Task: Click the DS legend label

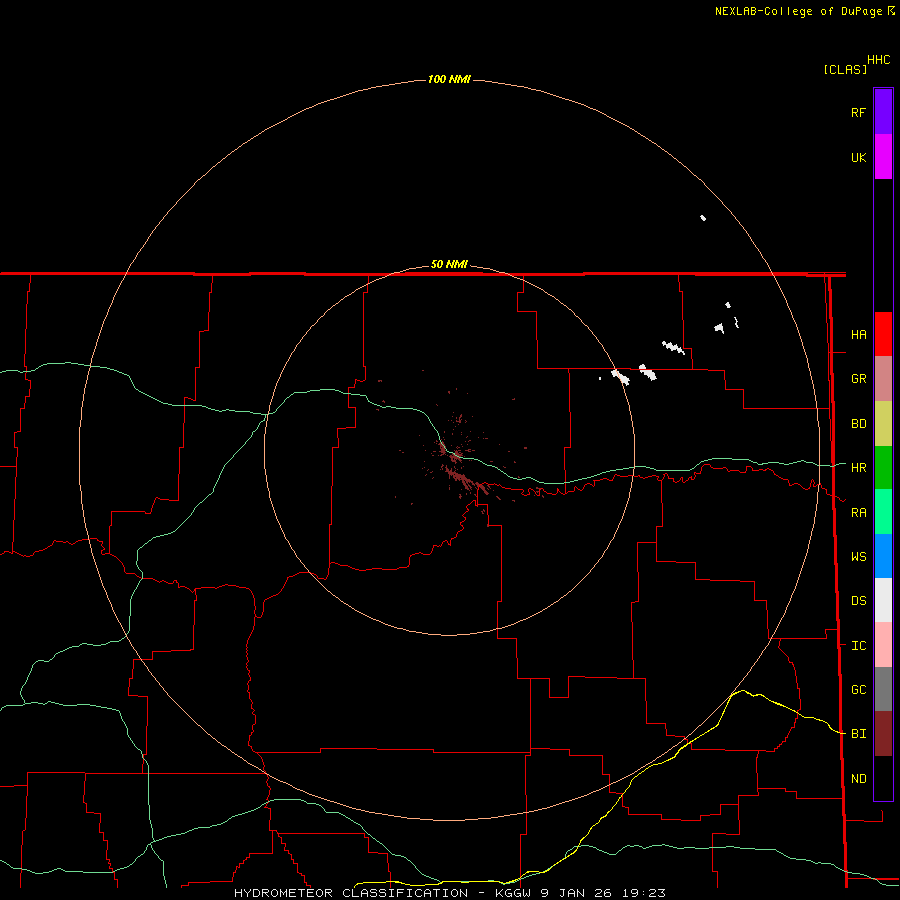Action: 858,600
